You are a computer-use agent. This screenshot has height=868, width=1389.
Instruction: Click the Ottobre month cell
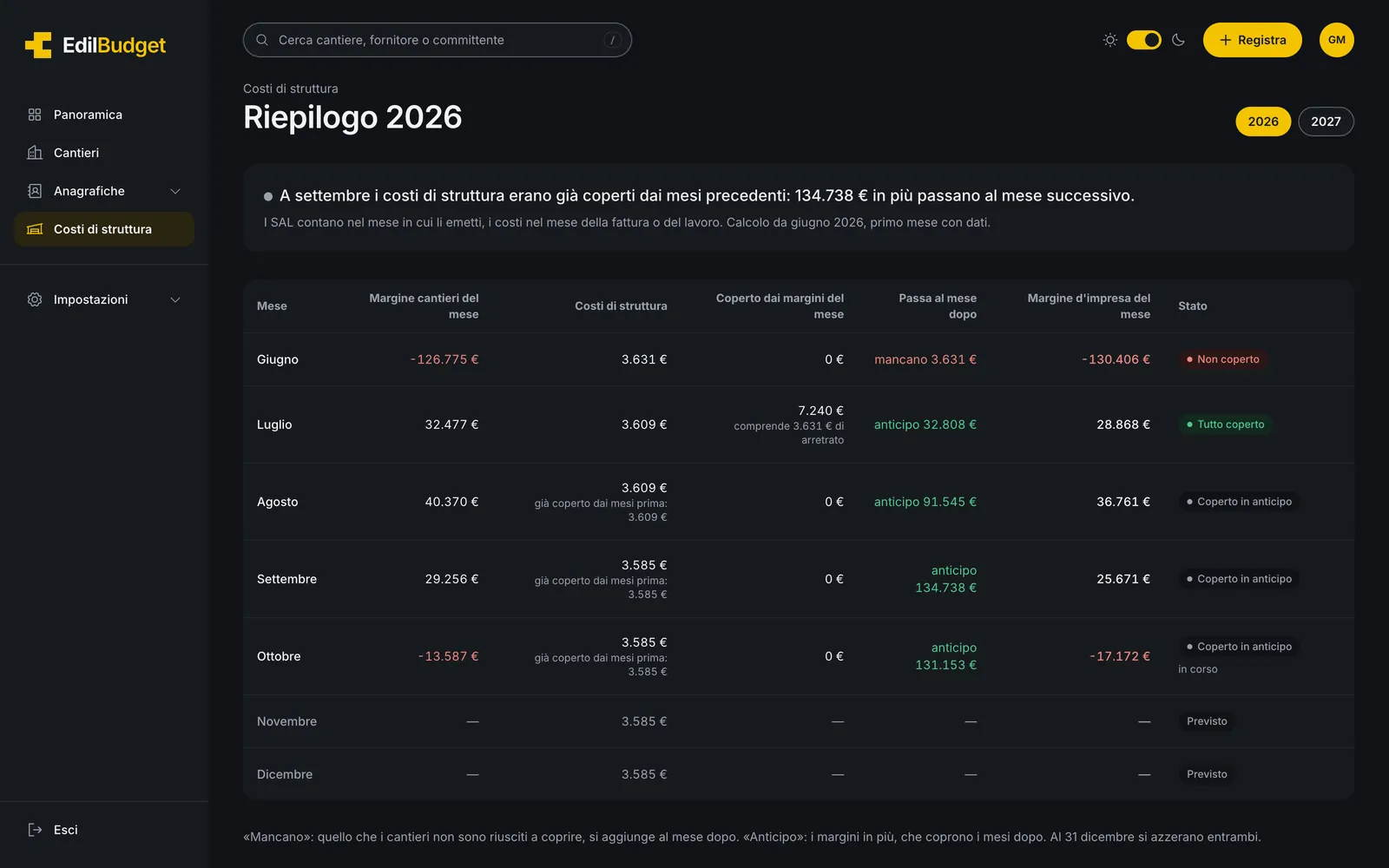(x=279, y=656)
